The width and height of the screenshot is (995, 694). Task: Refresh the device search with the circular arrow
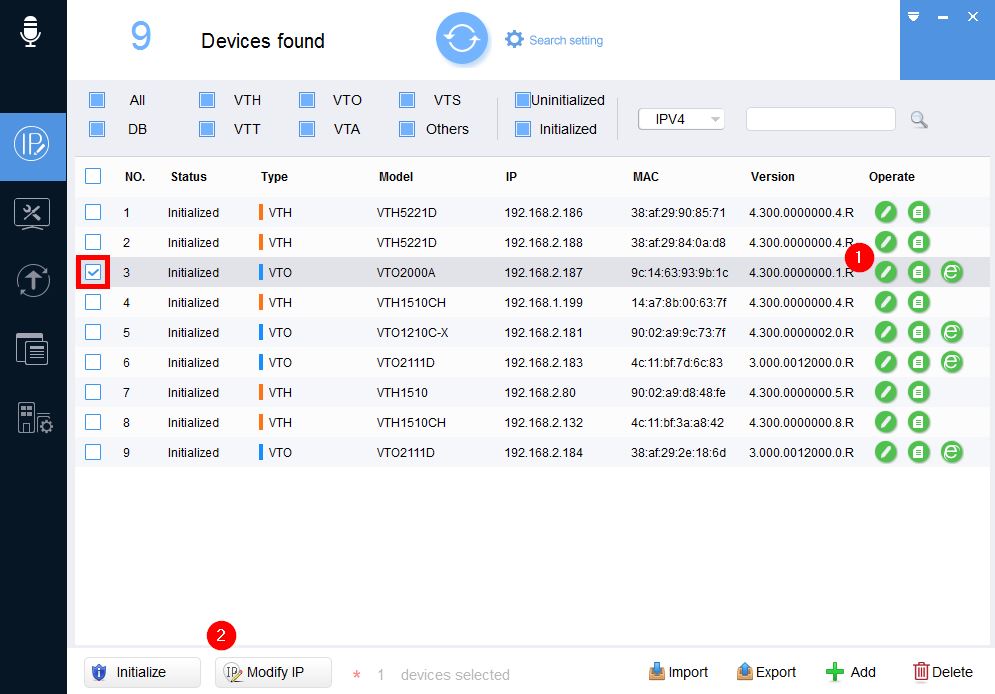tap(461, 39)
